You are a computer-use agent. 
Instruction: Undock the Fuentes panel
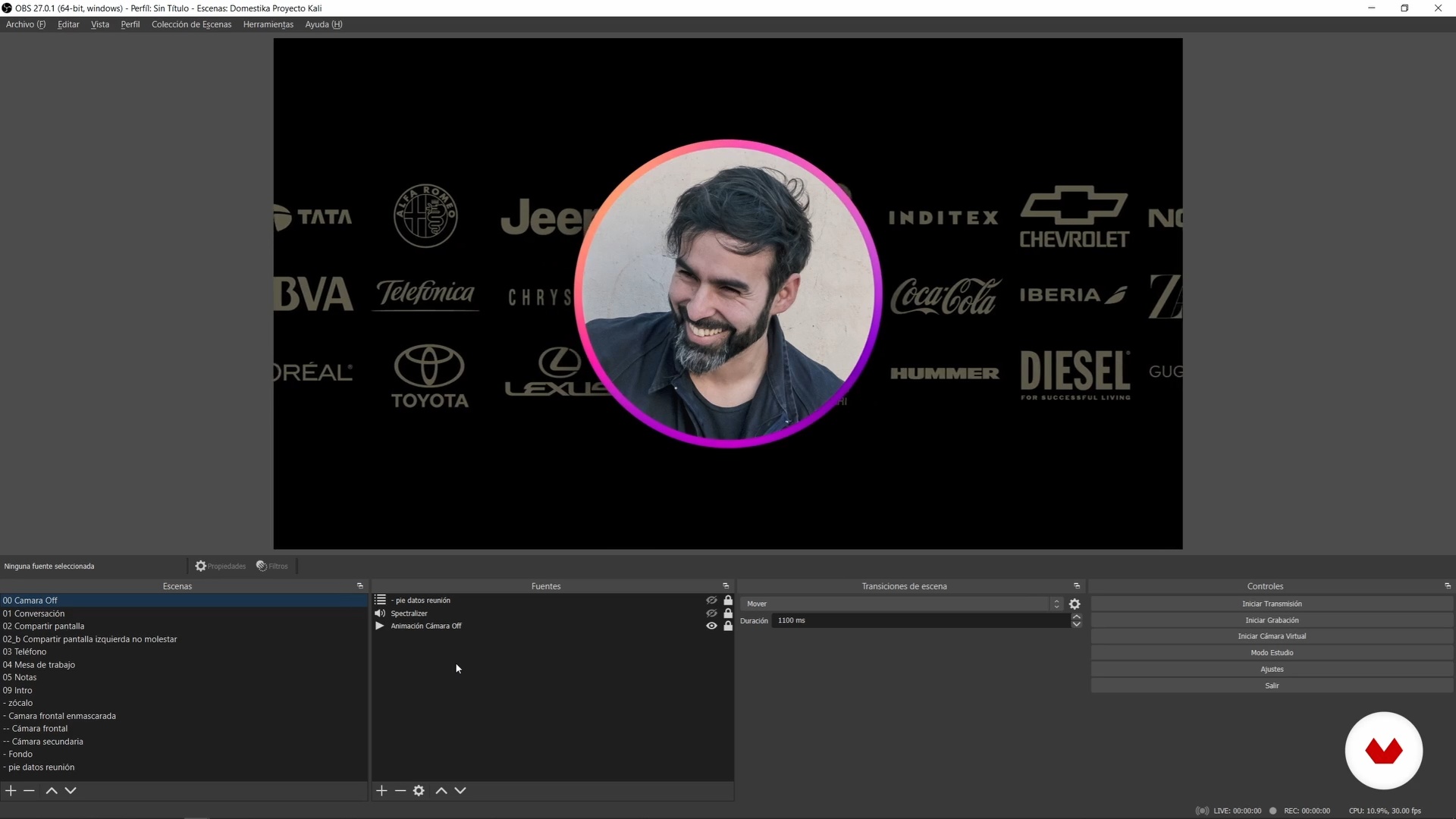[x=726, y=585]
